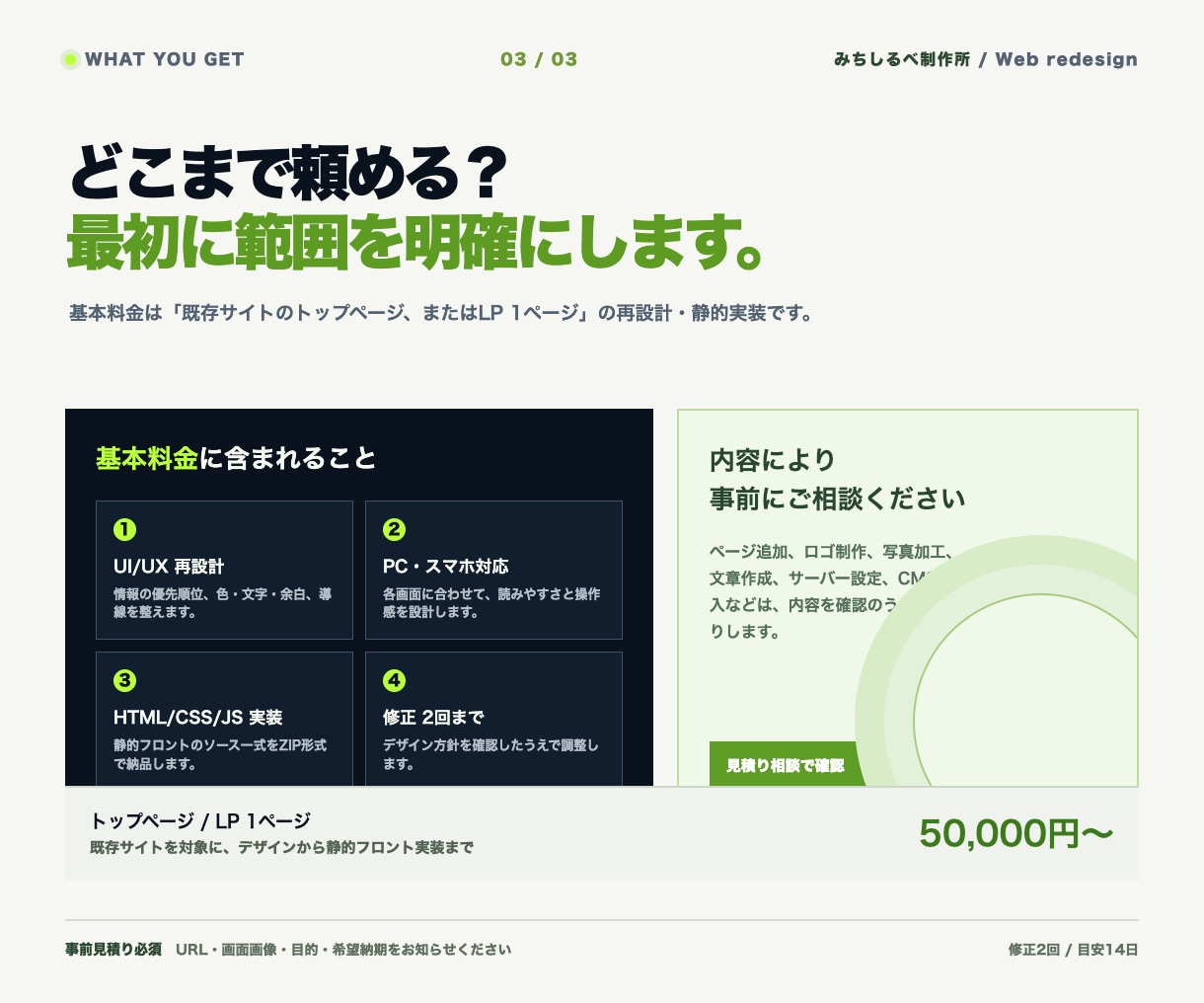This screenshot has height=1003, width=1204.
Task: Click the number 4 badge above 修正 2回まで
Action: point(394,680)
